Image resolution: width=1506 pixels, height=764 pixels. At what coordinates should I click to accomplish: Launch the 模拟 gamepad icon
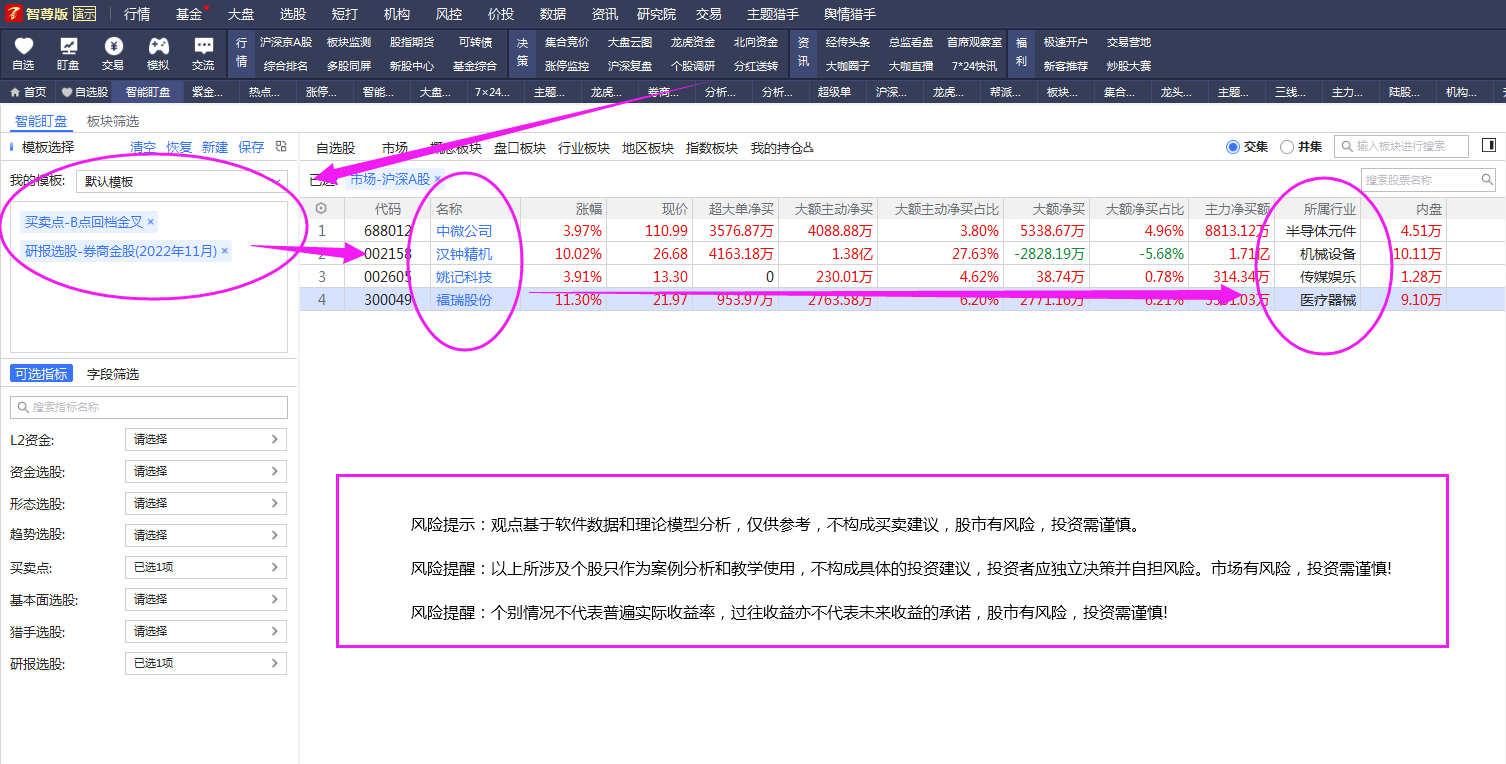(158, 46)
